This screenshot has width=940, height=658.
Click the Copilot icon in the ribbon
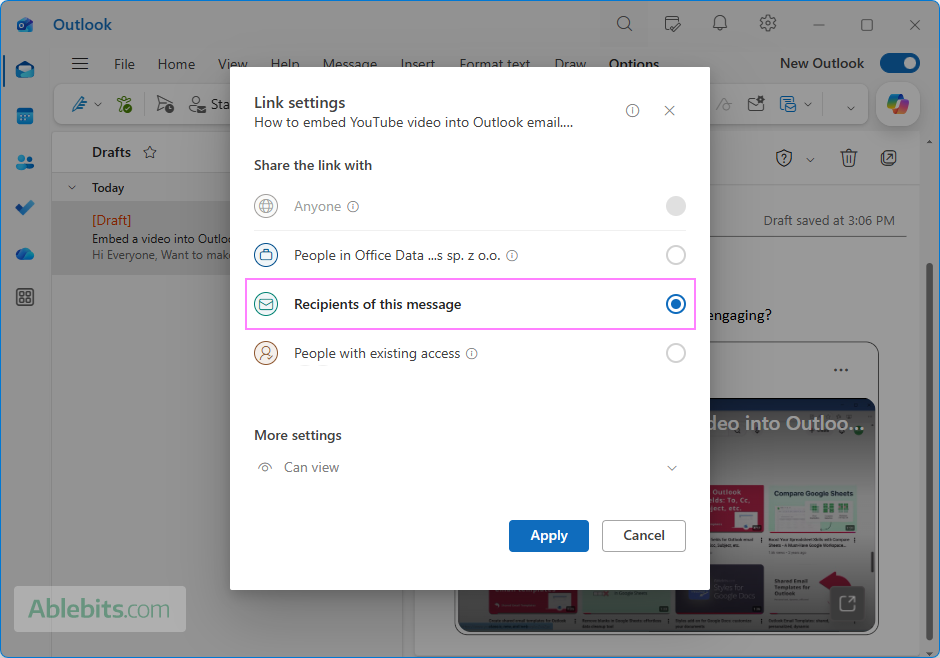pos(897,104)
